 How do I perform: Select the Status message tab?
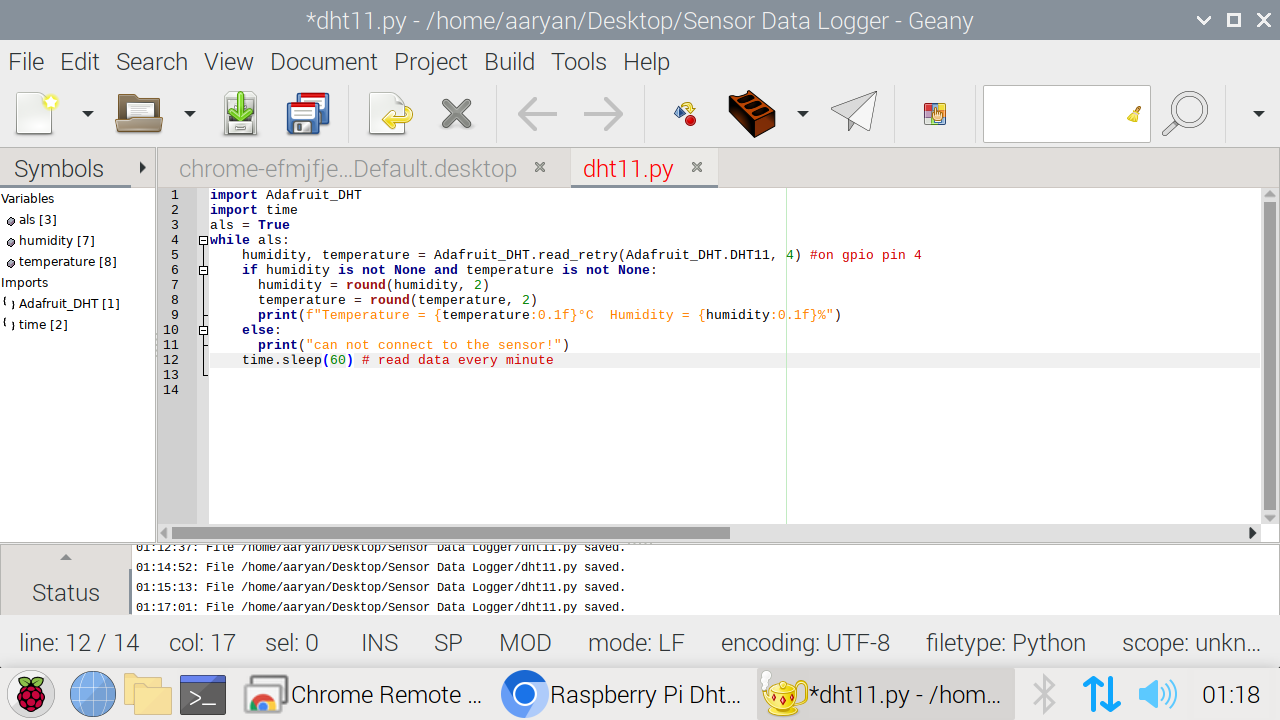66,592
